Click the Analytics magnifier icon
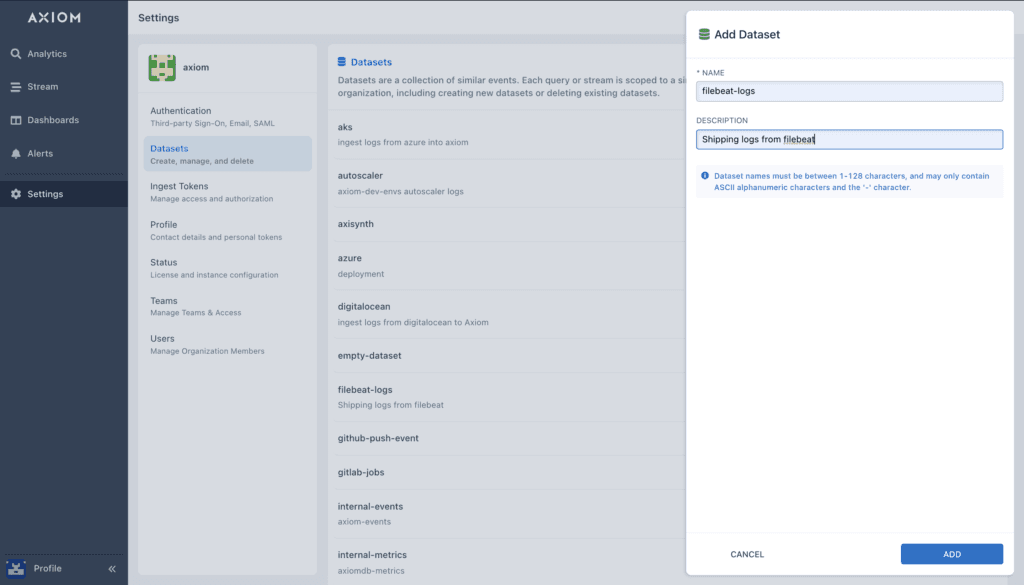Viewport: 1024px width, 585px height. coord(16,54)
